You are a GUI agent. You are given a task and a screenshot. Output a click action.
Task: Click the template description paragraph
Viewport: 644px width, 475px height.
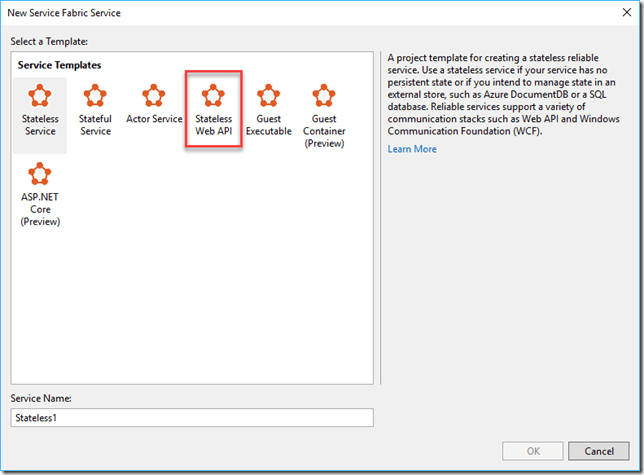click(505, 97)
